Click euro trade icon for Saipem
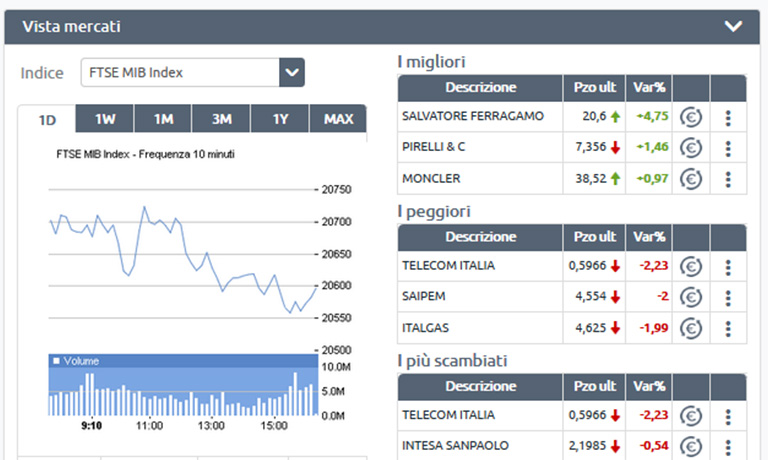The image size is (768, 460). coord(691,297)
